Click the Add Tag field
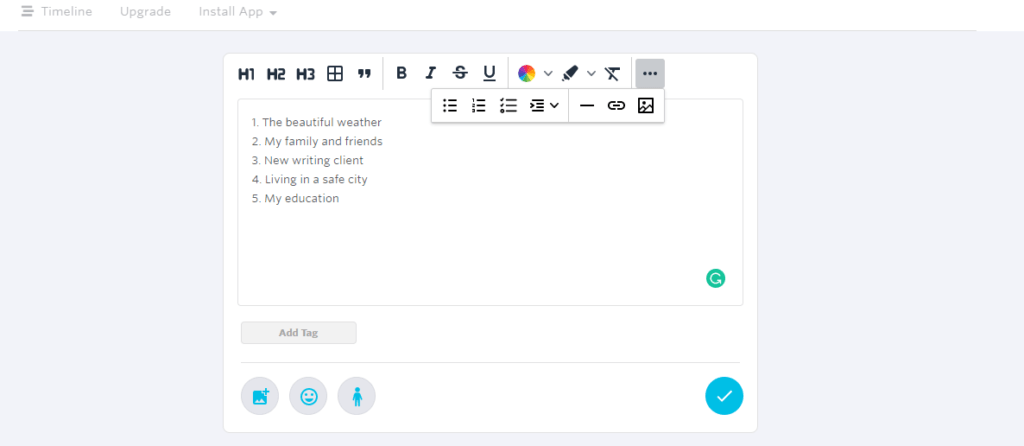 coord(298,332)
